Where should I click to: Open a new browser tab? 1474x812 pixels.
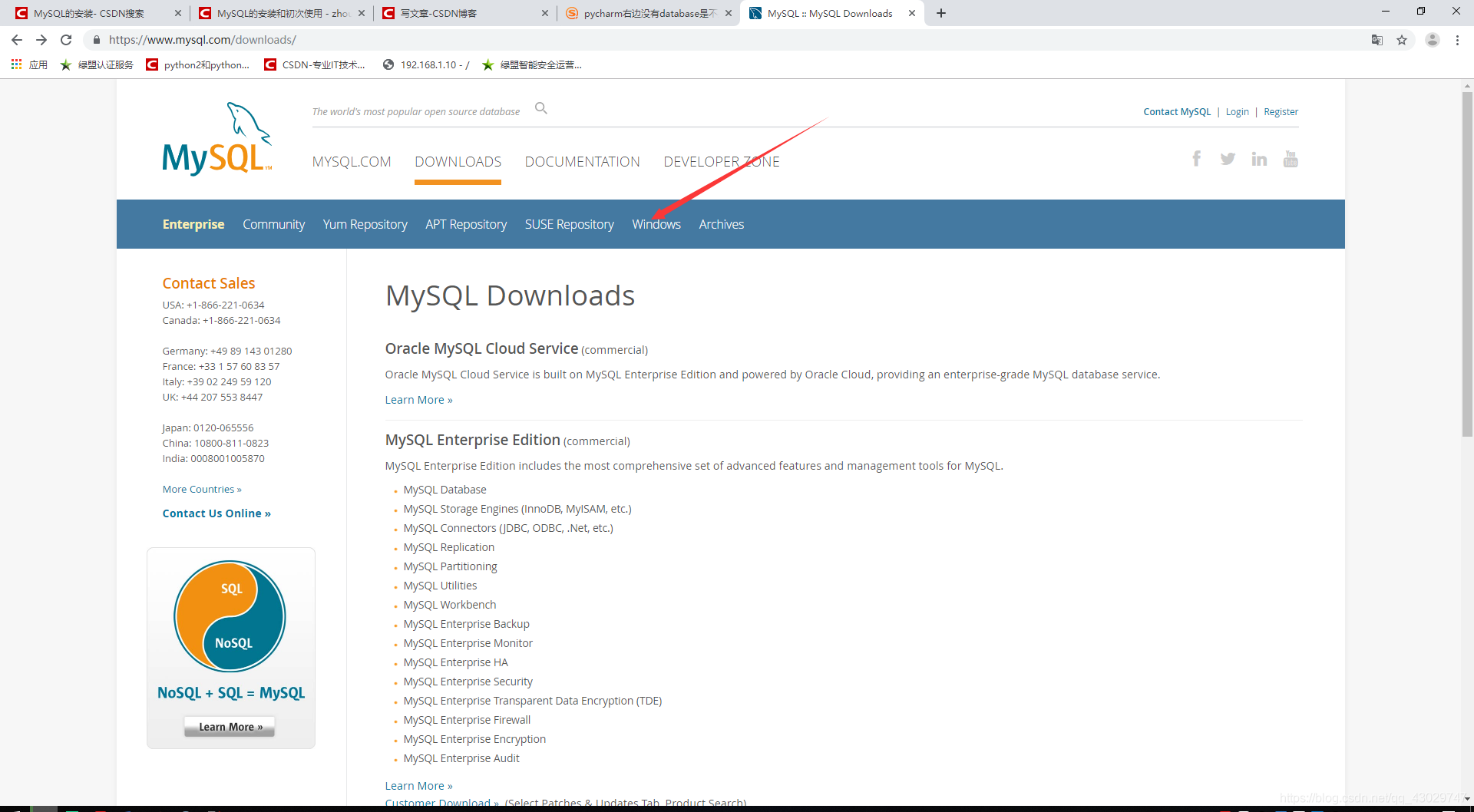pyautogui.click(x=941, y=13)
